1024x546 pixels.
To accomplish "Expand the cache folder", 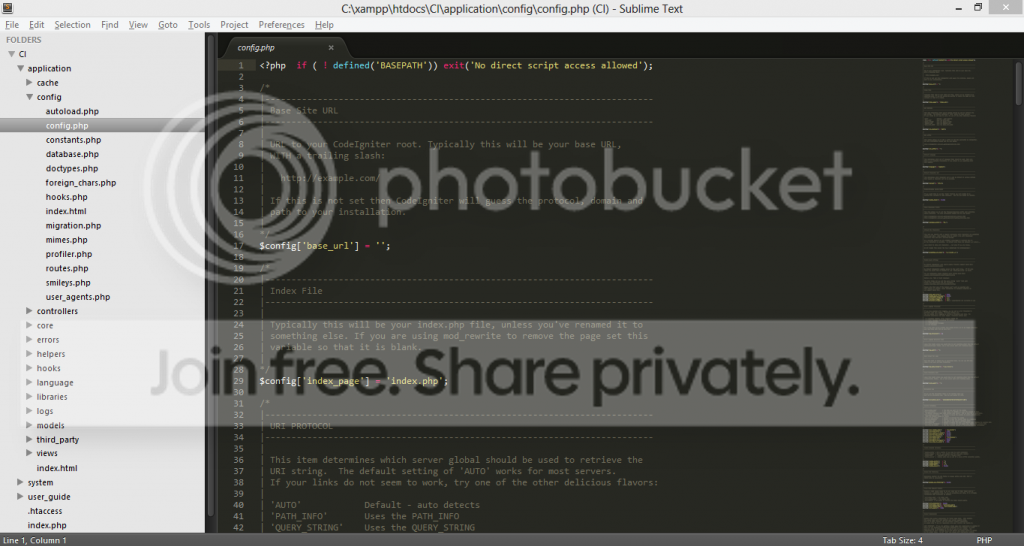I will tap(29, 83).
